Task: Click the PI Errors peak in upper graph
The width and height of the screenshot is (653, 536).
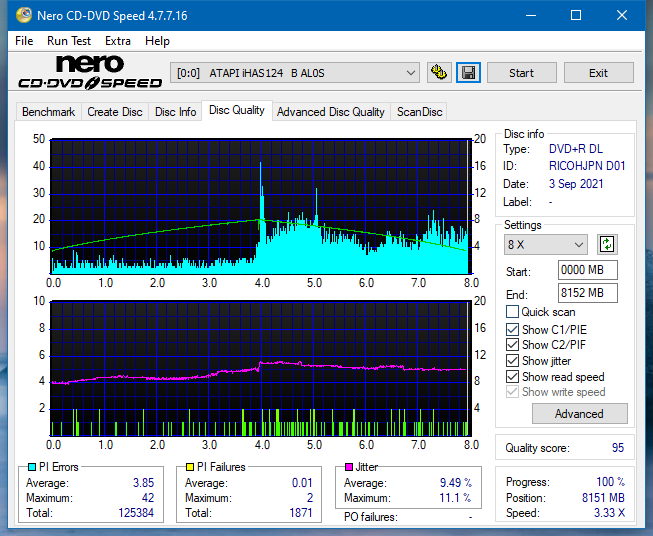Action: click(261, 163)
